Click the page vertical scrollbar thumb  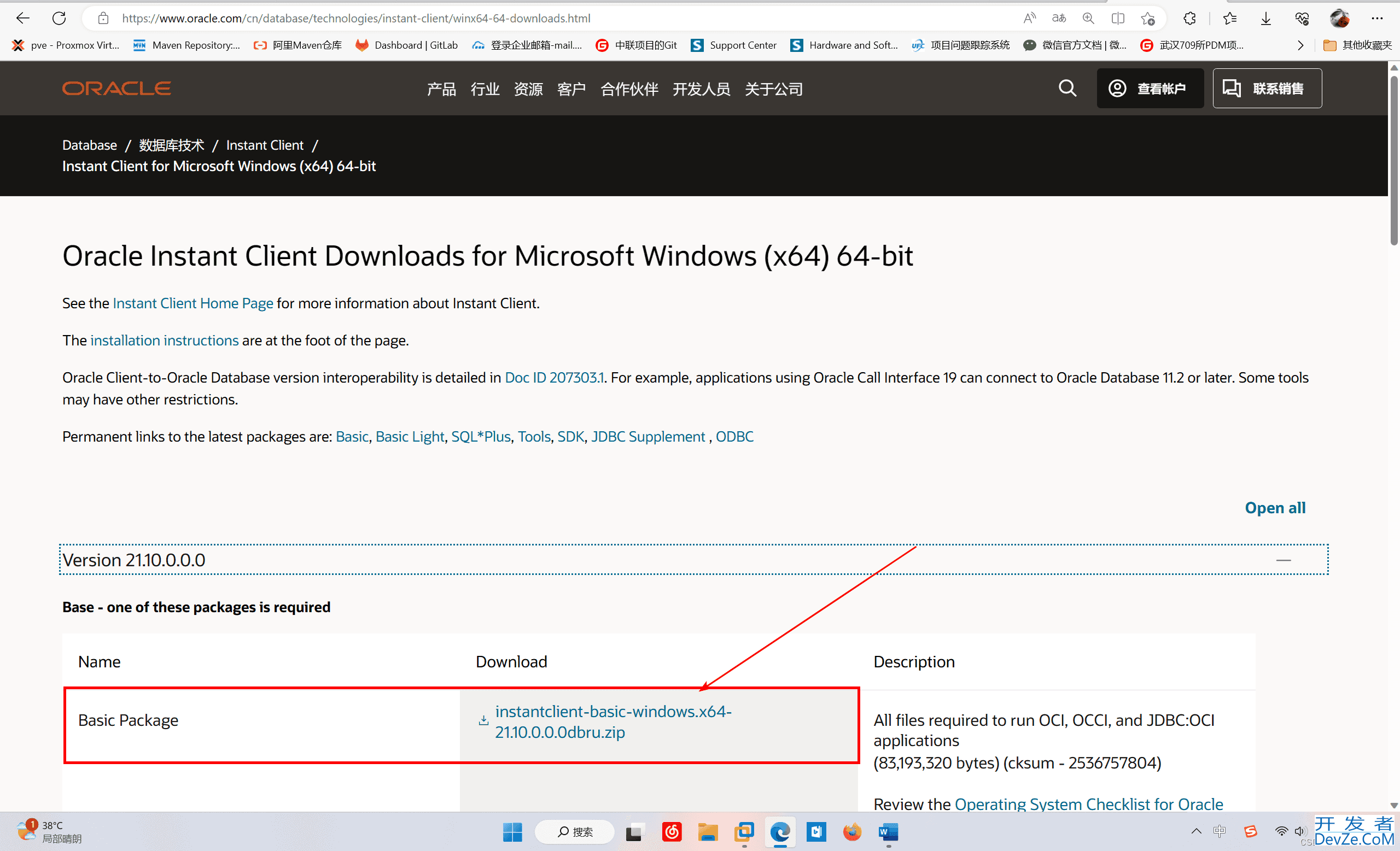(1394, 160)
